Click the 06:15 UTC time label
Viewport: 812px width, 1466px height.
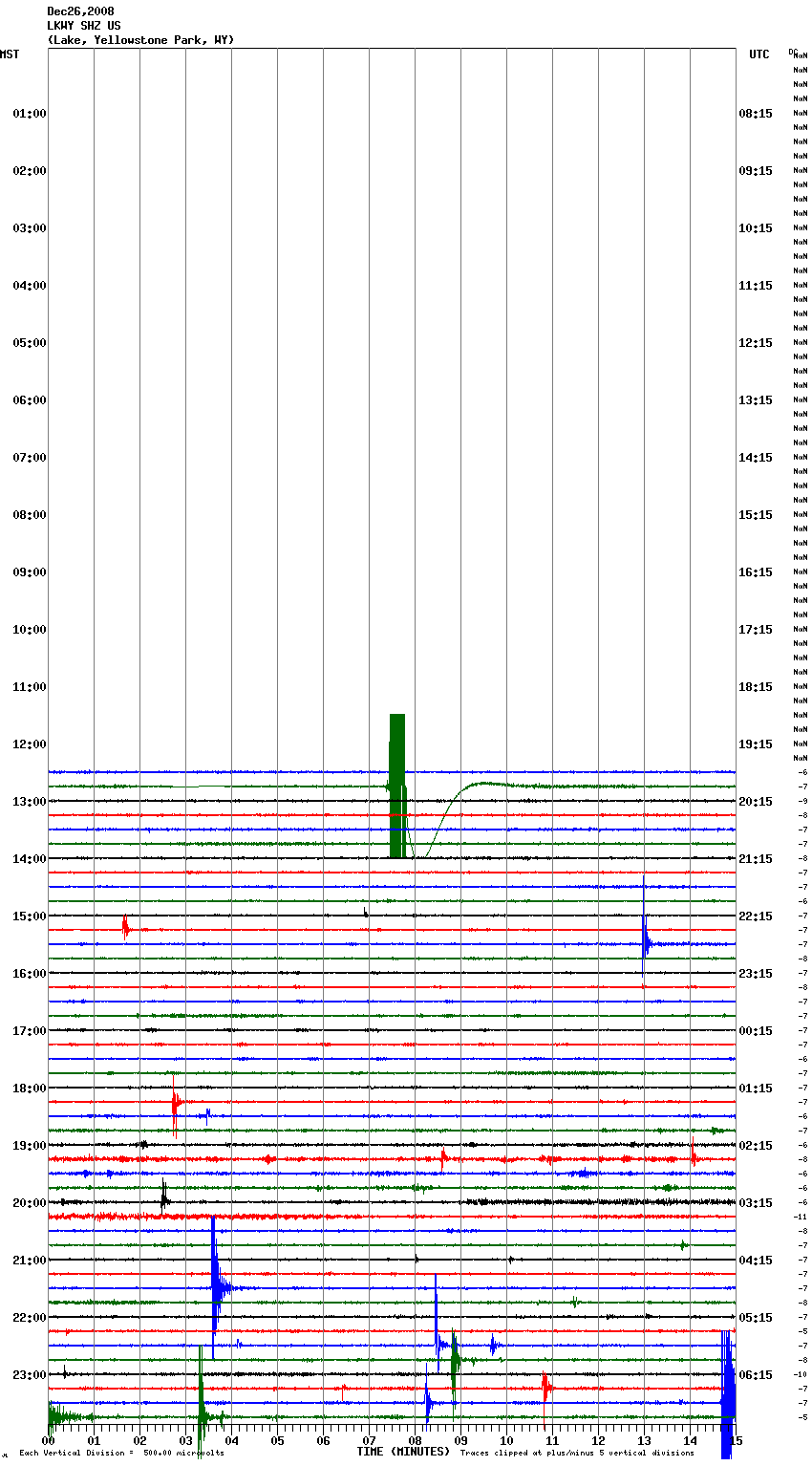pyautogui.click(x=756, y=1375)
